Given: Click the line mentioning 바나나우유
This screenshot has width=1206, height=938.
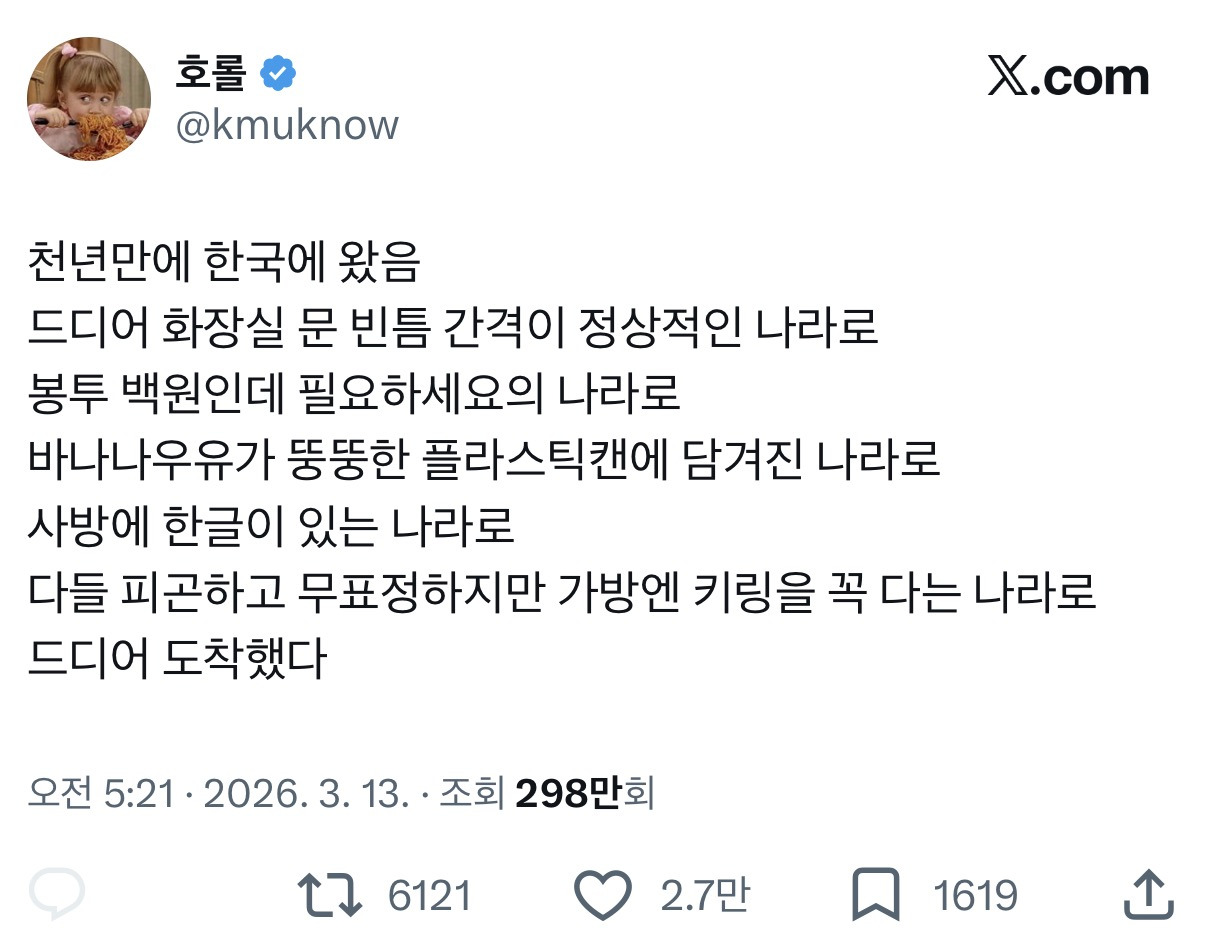Looking at the screenshot, I should [x=484, y=461].
